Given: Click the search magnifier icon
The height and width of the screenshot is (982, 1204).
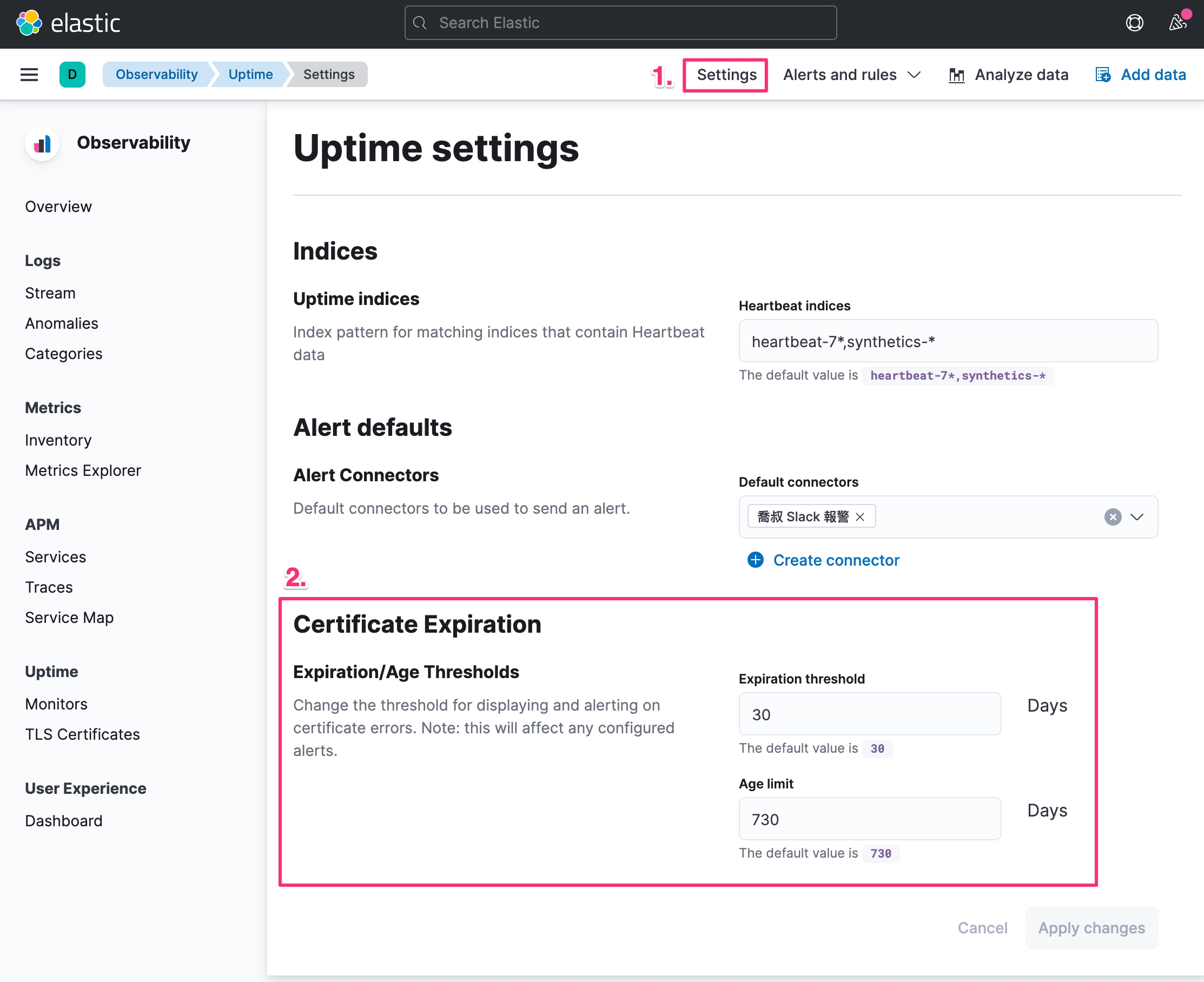Looking at the screenshot, I should point(420,23).
